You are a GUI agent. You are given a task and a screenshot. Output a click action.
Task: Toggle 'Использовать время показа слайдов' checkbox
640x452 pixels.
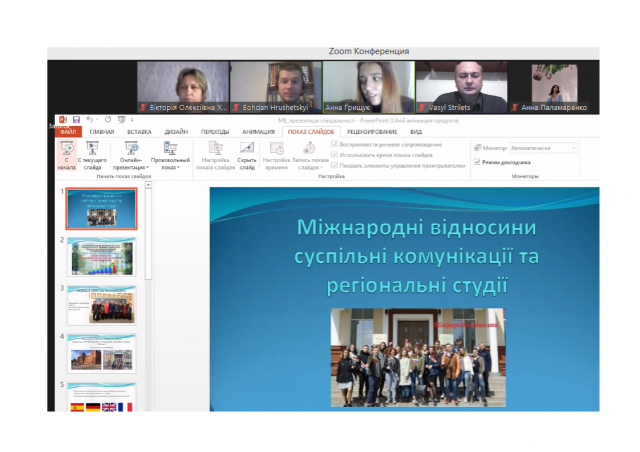(x=333, y=155)
